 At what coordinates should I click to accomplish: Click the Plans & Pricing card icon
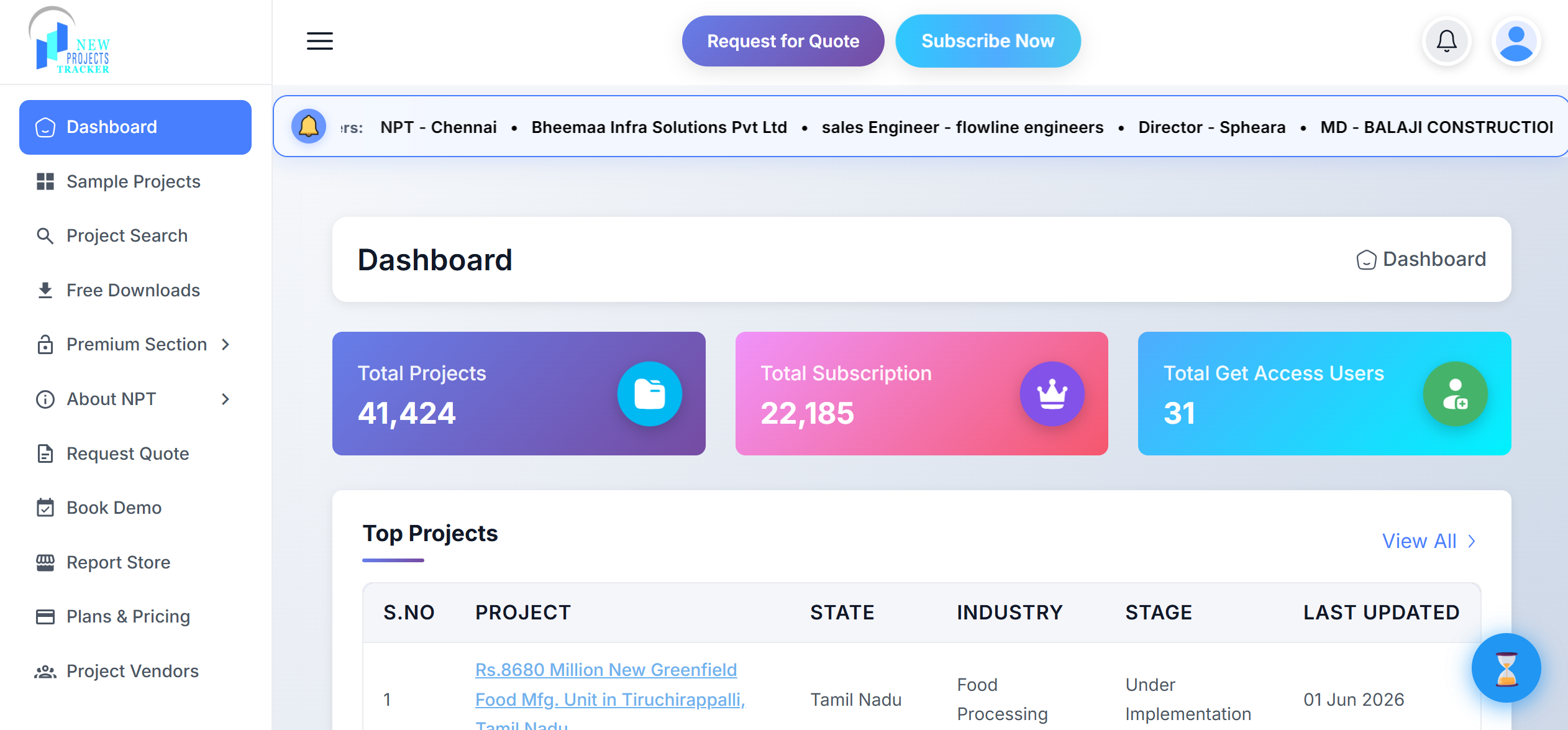45,616
